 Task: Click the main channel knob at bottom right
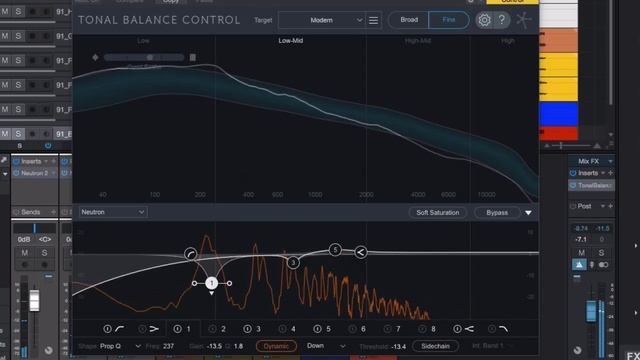(577, 350)
